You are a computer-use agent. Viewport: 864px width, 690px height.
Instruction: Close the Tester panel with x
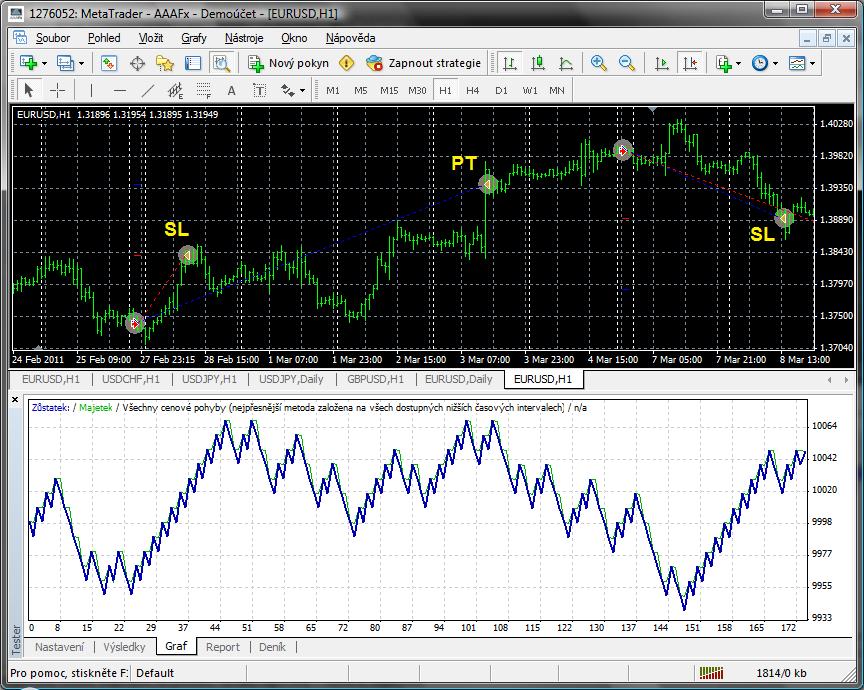coord(15,400)
